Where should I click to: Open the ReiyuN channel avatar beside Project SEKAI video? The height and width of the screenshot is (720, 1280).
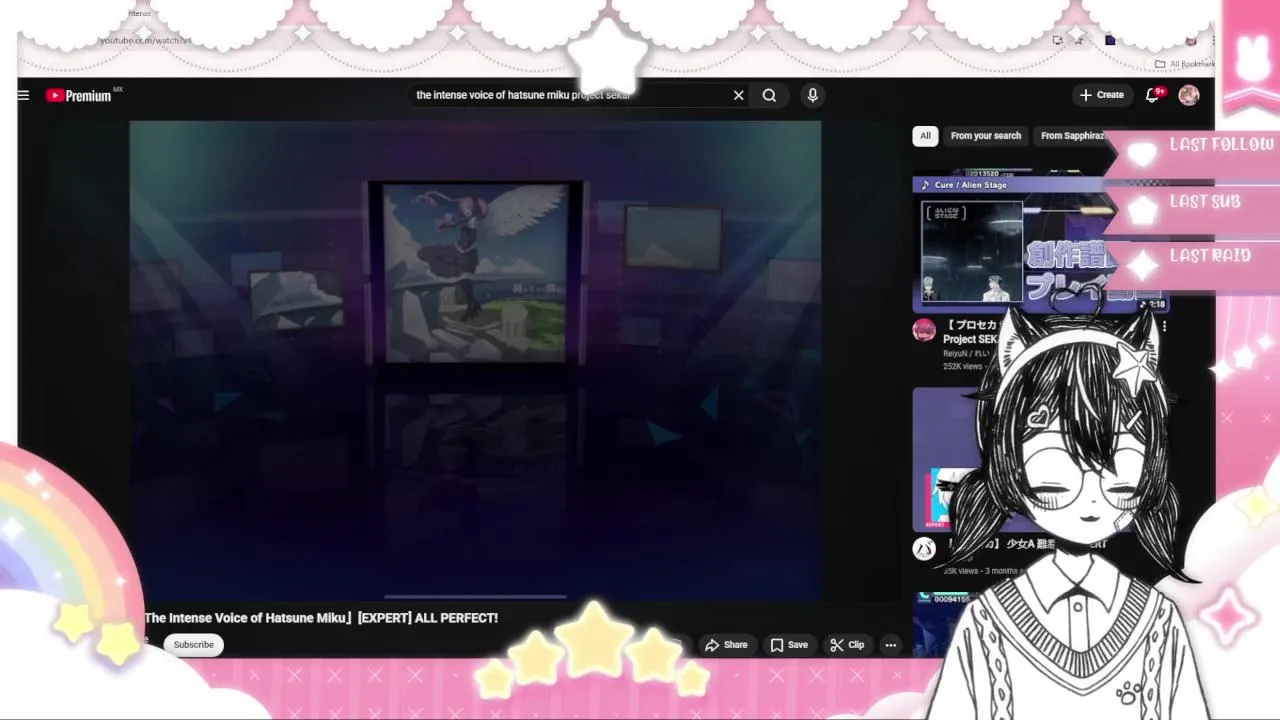924,331
